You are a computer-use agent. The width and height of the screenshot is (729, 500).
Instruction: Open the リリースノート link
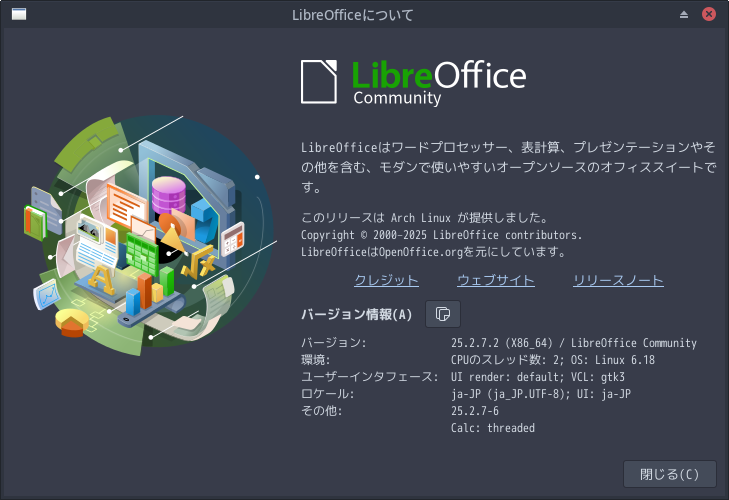(x=618, y=280)
